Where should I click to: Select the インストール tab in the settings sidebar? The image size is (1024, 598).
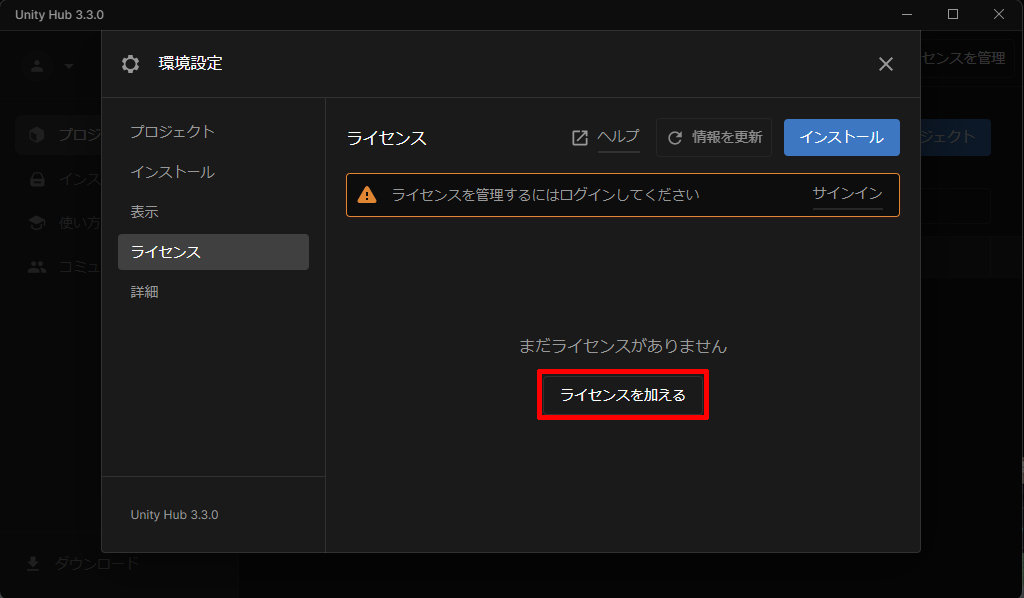pyautogui.click(x=172, y=172)
